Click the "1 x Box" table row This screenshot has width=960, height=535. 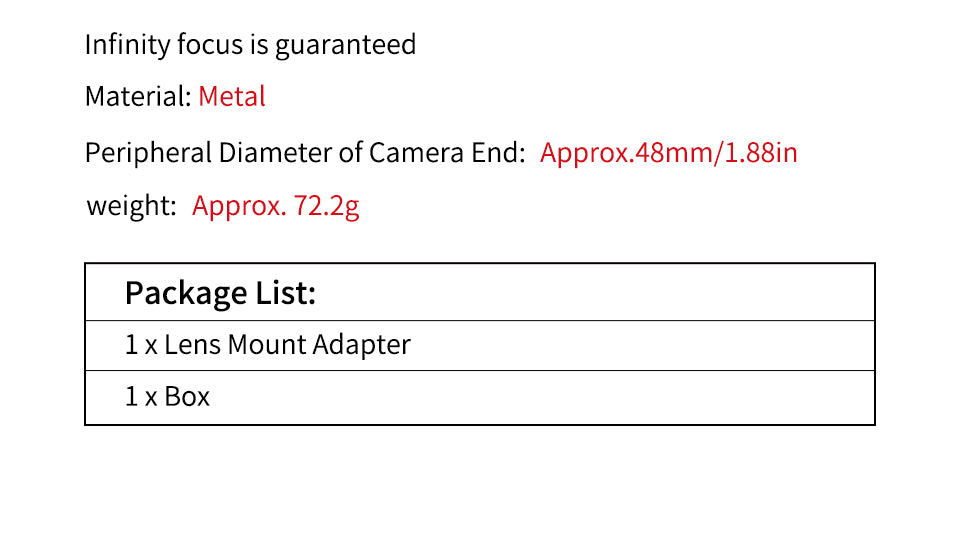pos(167,397)
